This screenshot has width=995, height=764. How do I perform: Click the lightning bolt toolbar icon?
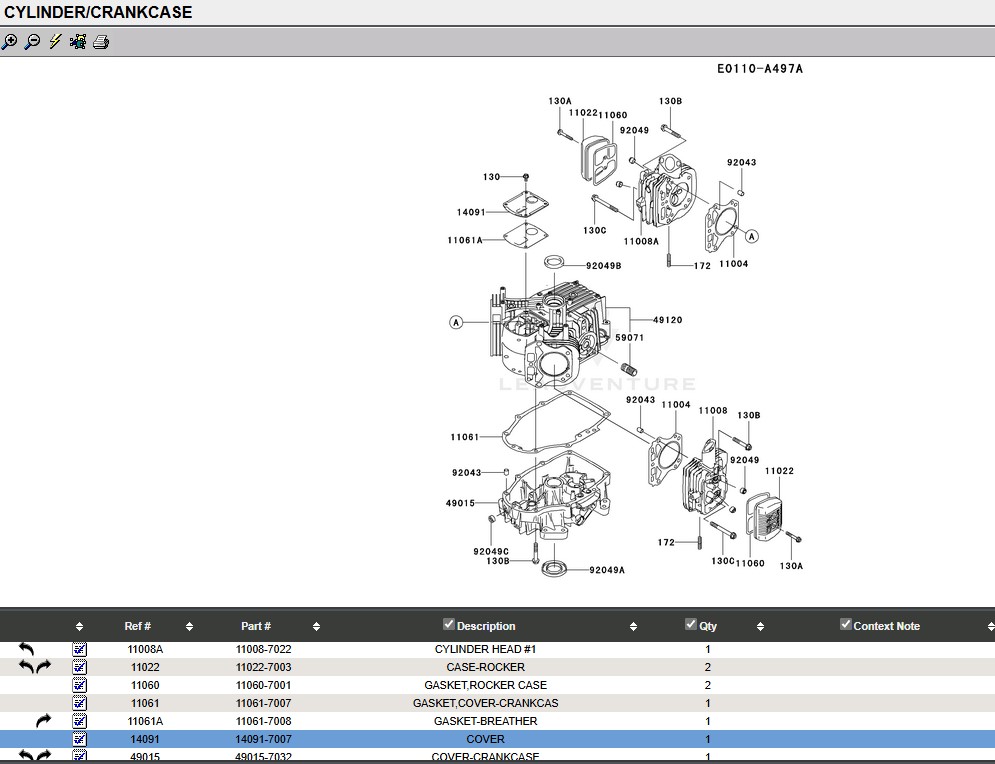click(x=55, y=42)
